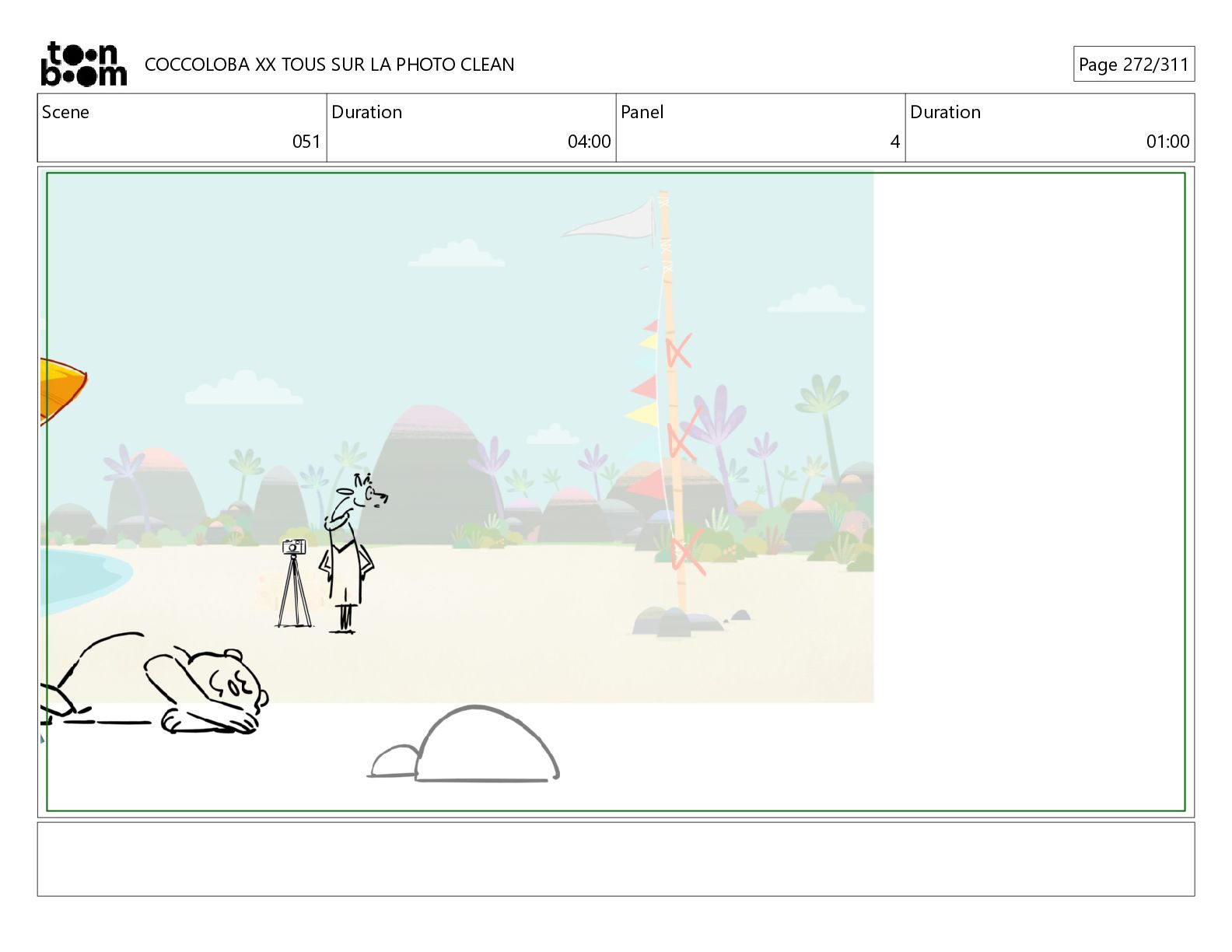
Task: Select the panel Duration 01:00 cell
Action: coord(1050,128)
